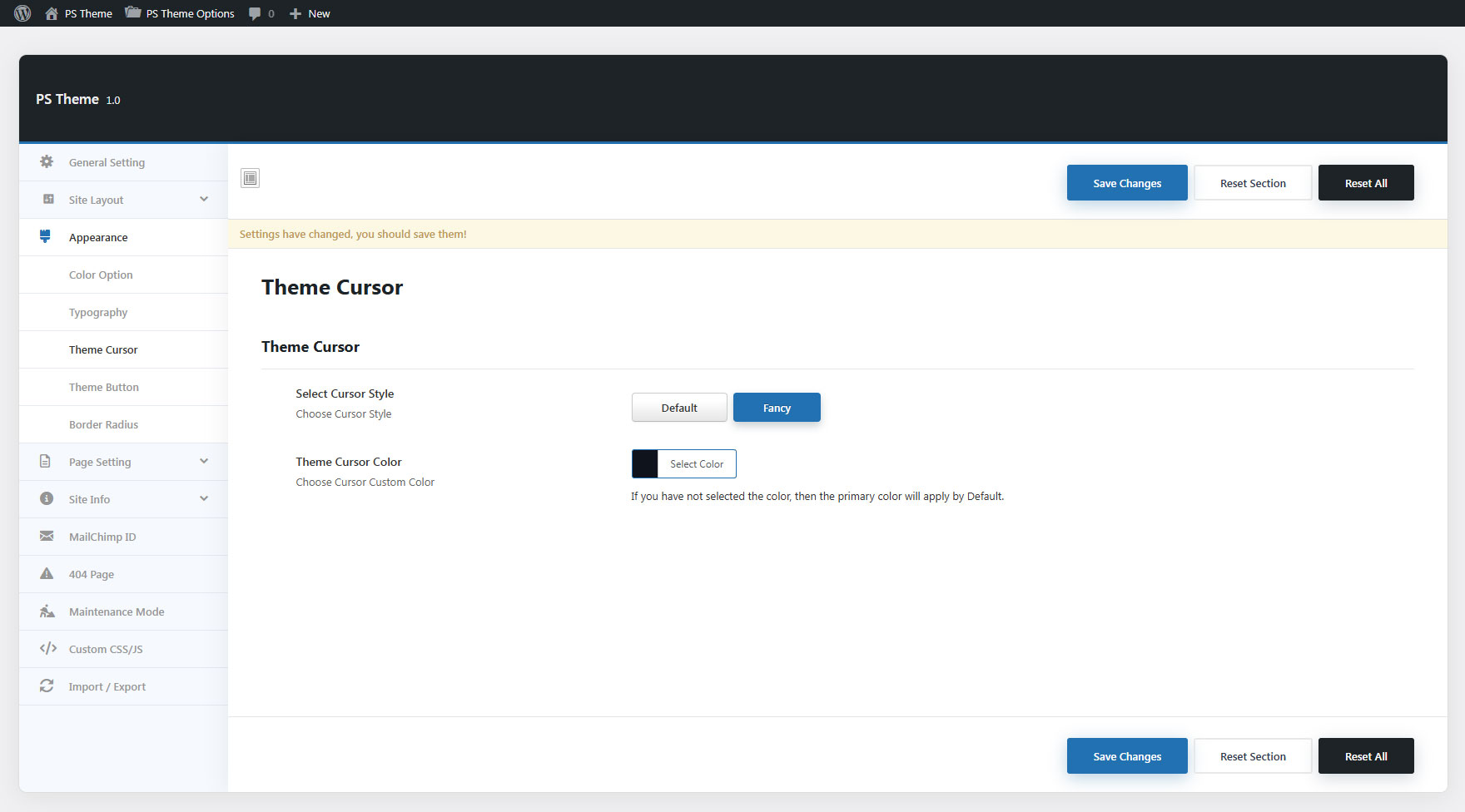Click the MailChimp ID envelope icon
Image resolution: width=1465 pixels, height=812 pixels.
click(47, 537)
